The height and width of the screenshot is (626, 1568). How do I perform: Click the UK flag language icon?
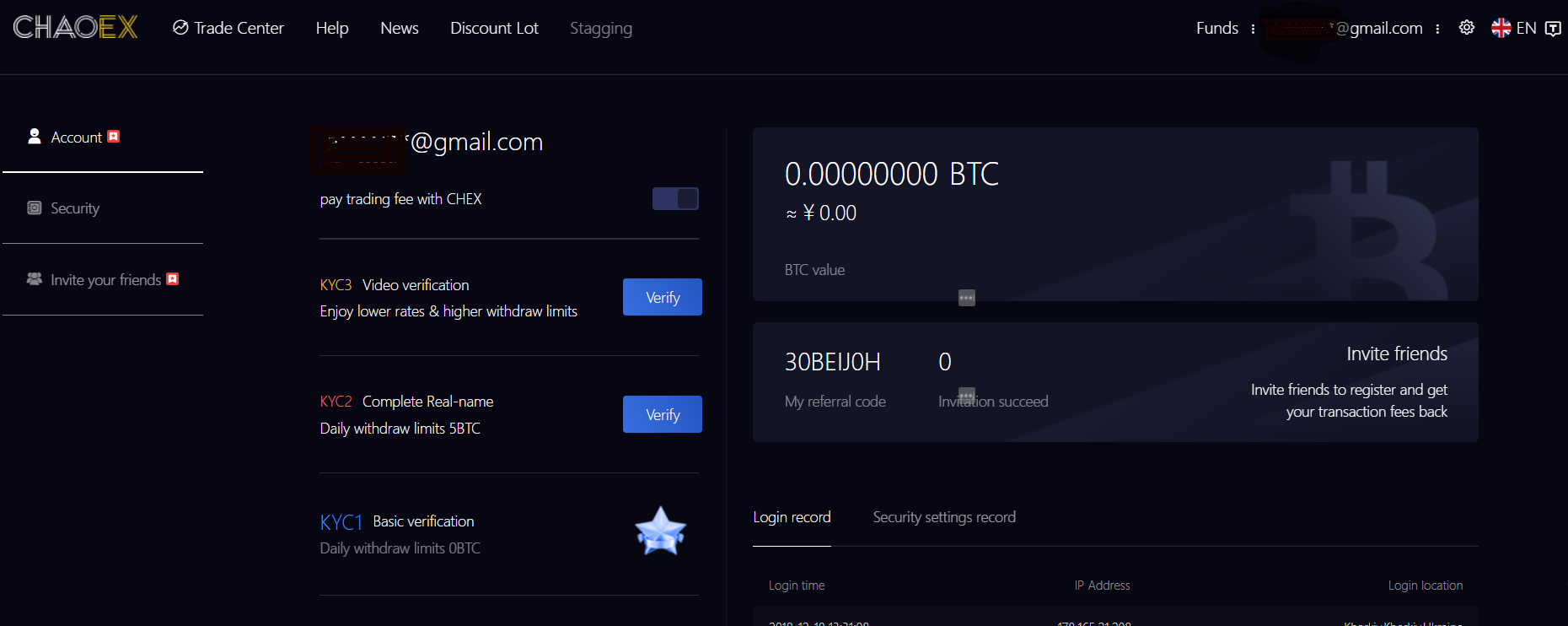pyautogui.click(x=1501, y=28)
